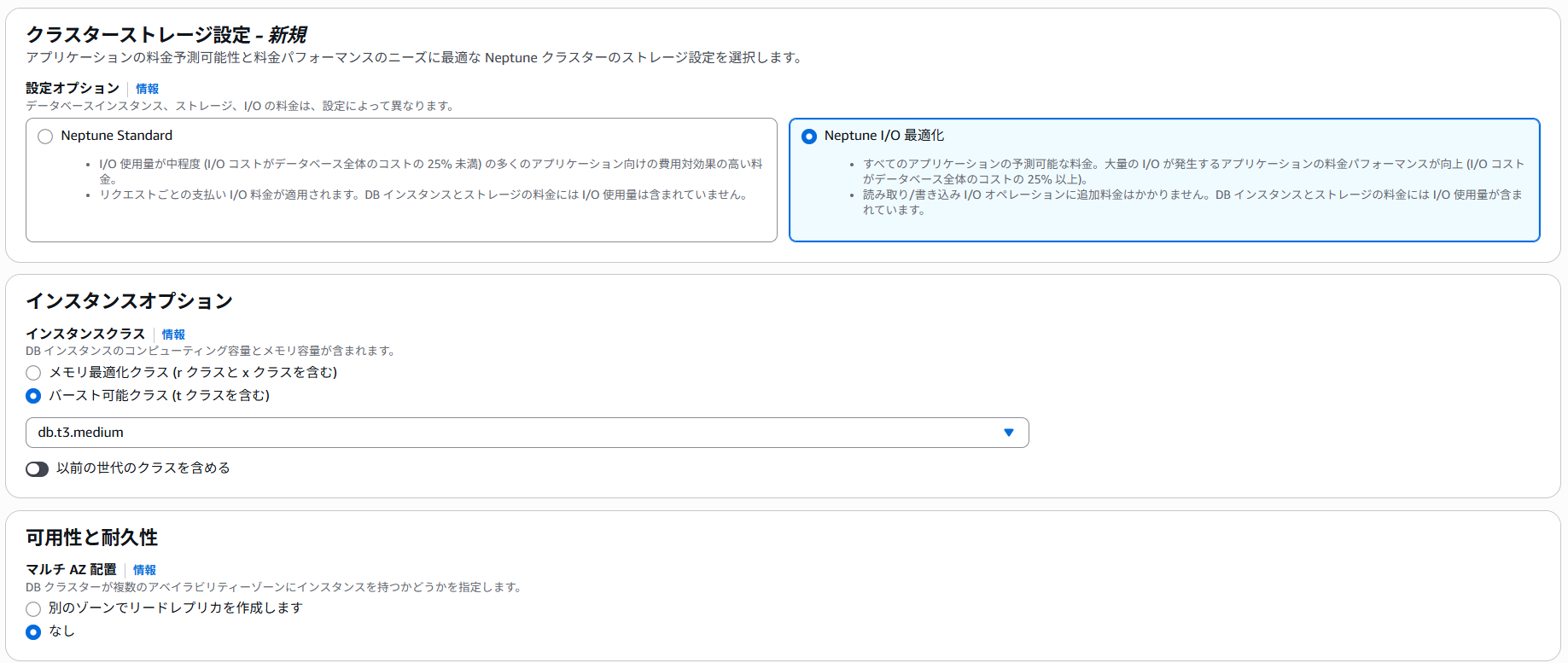1568x663 pixels.
Task: Click the Neptune Standard I/O 使用量が中程度 description bullet
Action: point(431,172)
